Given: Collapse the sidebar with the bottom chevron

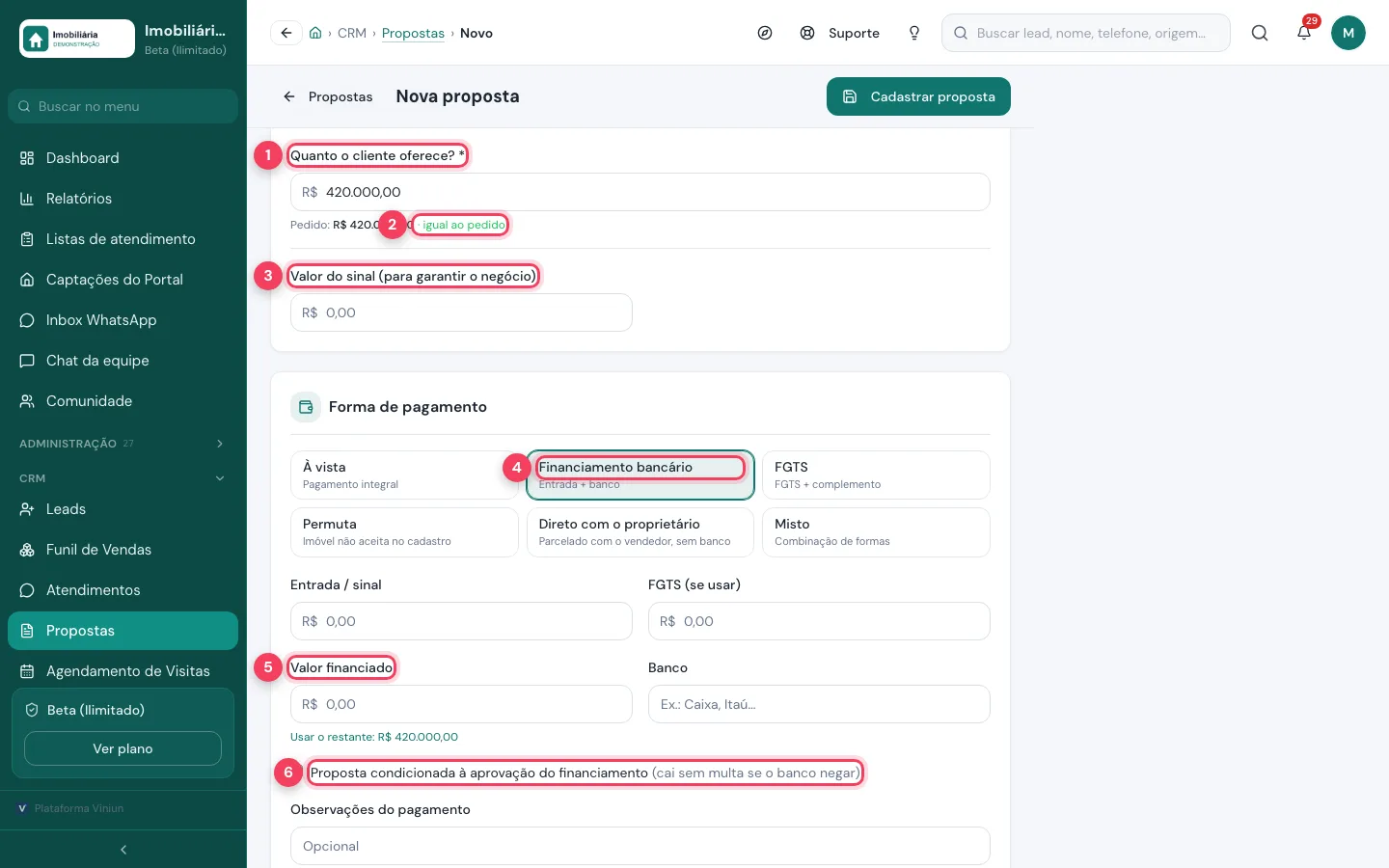Looking at the screenshot, I should (x=123, y=850).
